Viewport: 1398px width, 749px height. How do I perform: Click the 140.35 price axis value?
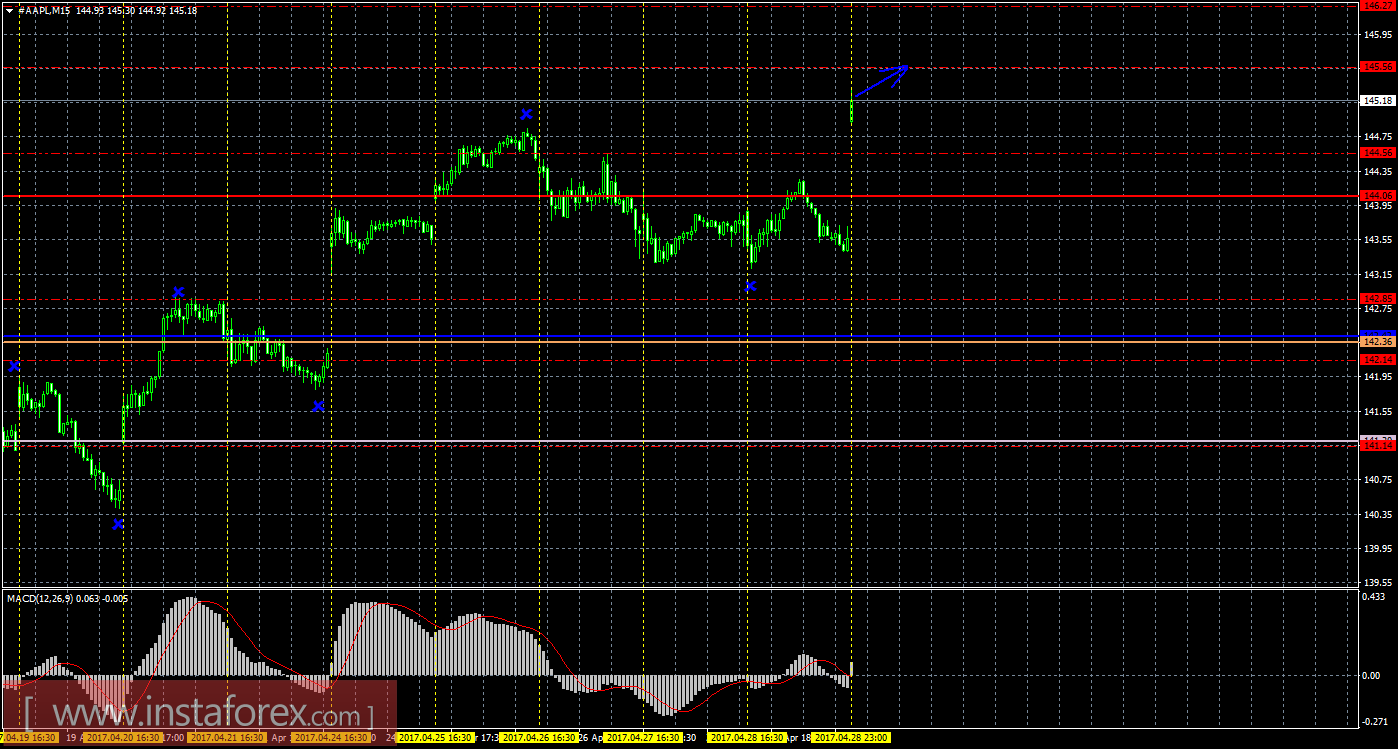tap(1378, 514)
